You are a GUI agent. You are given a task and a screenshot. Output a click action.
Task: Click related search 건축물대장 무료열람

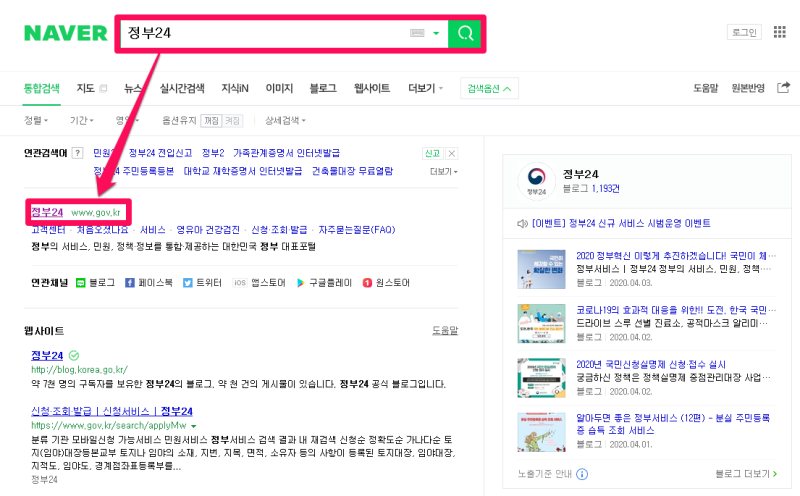pyautogui.click(x=353, y=171)
